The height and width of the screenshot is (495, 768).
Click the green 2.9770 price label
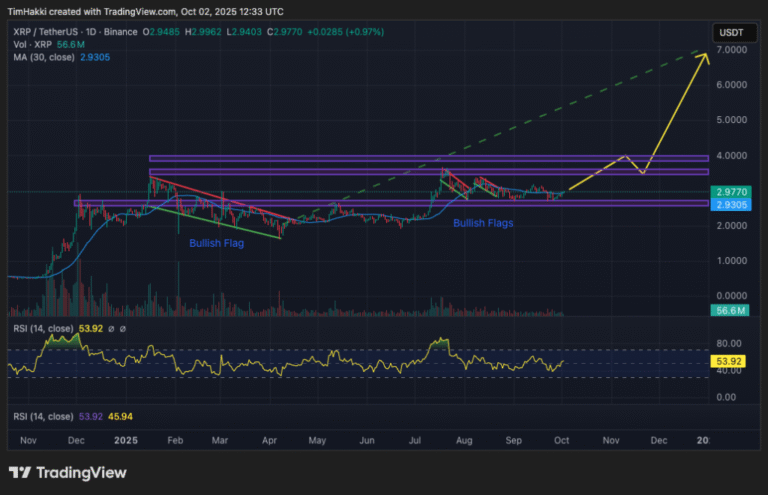coord(727,191)
